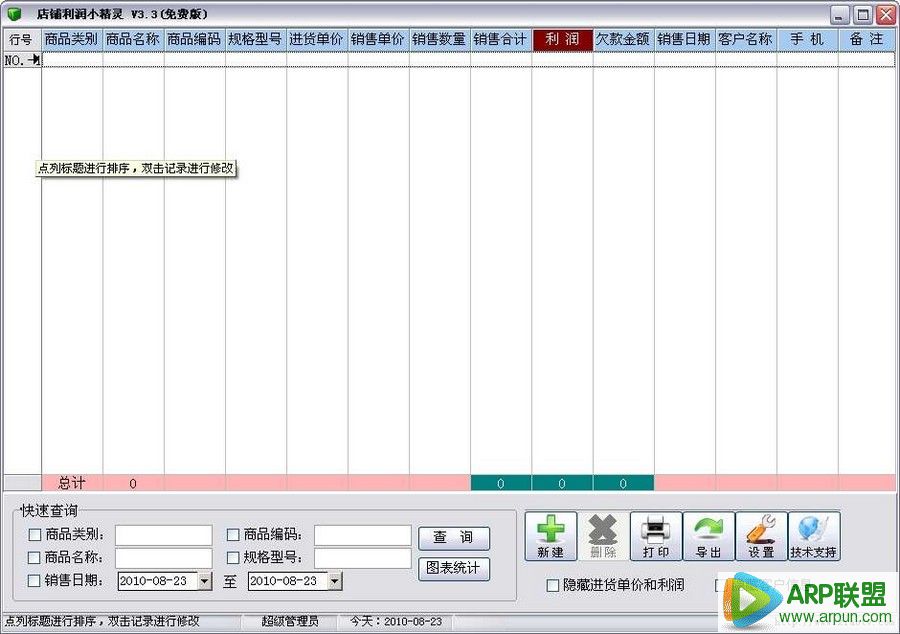
Task: Click the 技术支持 globe icon
Action: click(813, 535)
